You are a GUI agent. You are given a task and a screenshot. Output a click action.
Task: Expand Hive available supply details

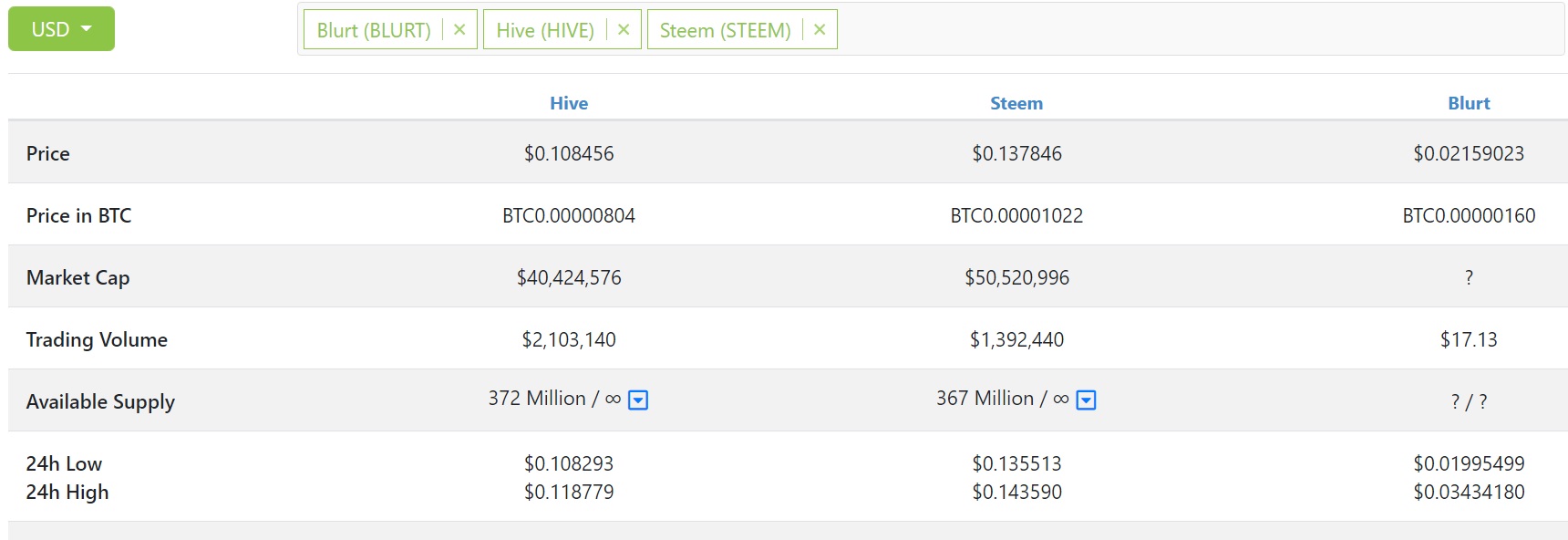point(638,400)
